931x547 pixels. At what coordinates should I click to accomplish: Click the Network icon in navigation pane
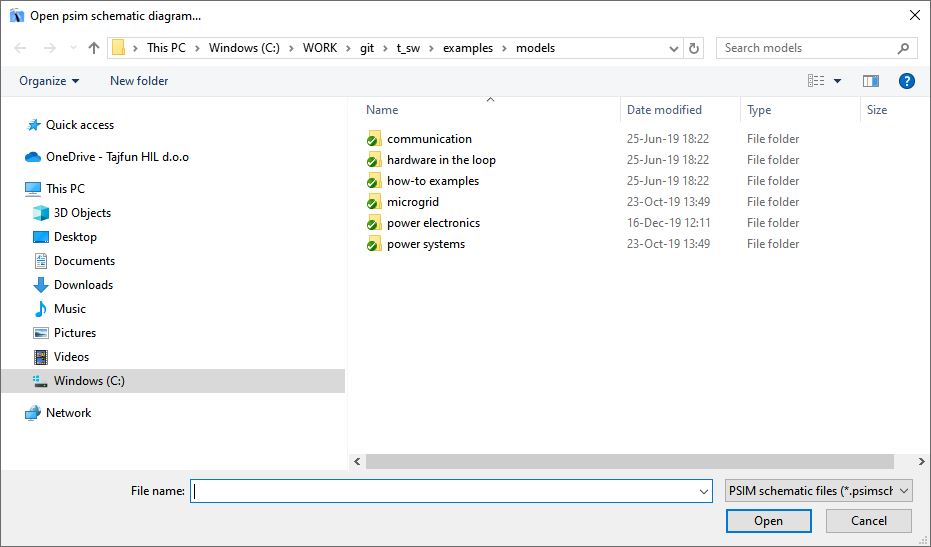point(33,413)
